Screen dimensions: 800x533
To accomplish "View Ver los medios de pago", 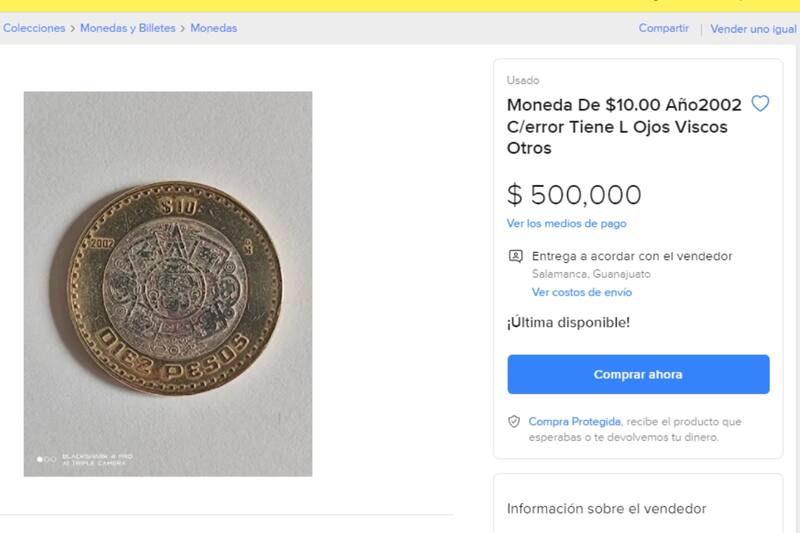I will click(x=566, y=223).
